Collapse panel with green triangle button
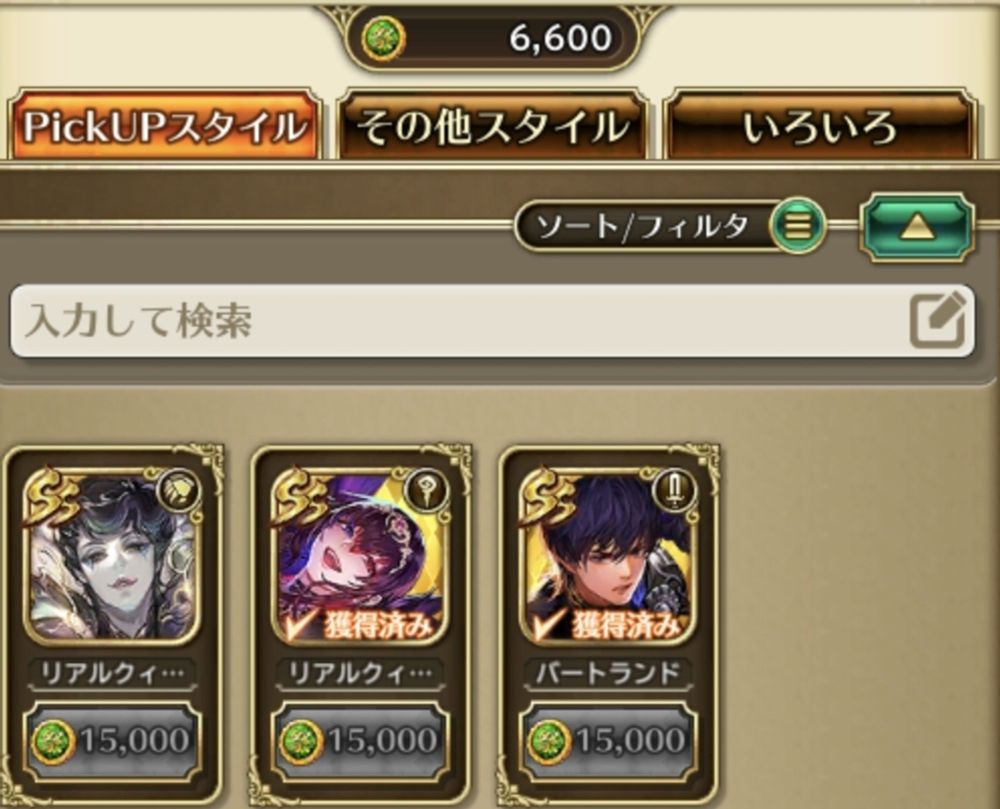The image size is (1000, 809). tap(917, 228)
